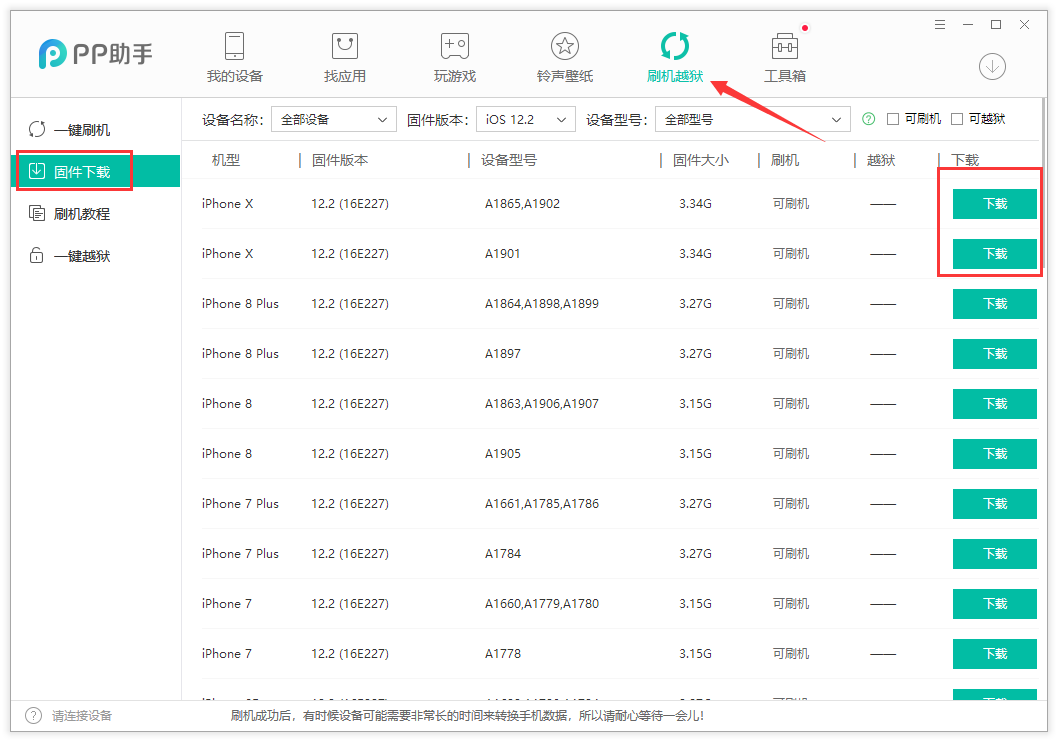Screen dimensions: 1058x742
Task: Download iPhone 7 A1778 firmware
Action: (x=995, y=653)
